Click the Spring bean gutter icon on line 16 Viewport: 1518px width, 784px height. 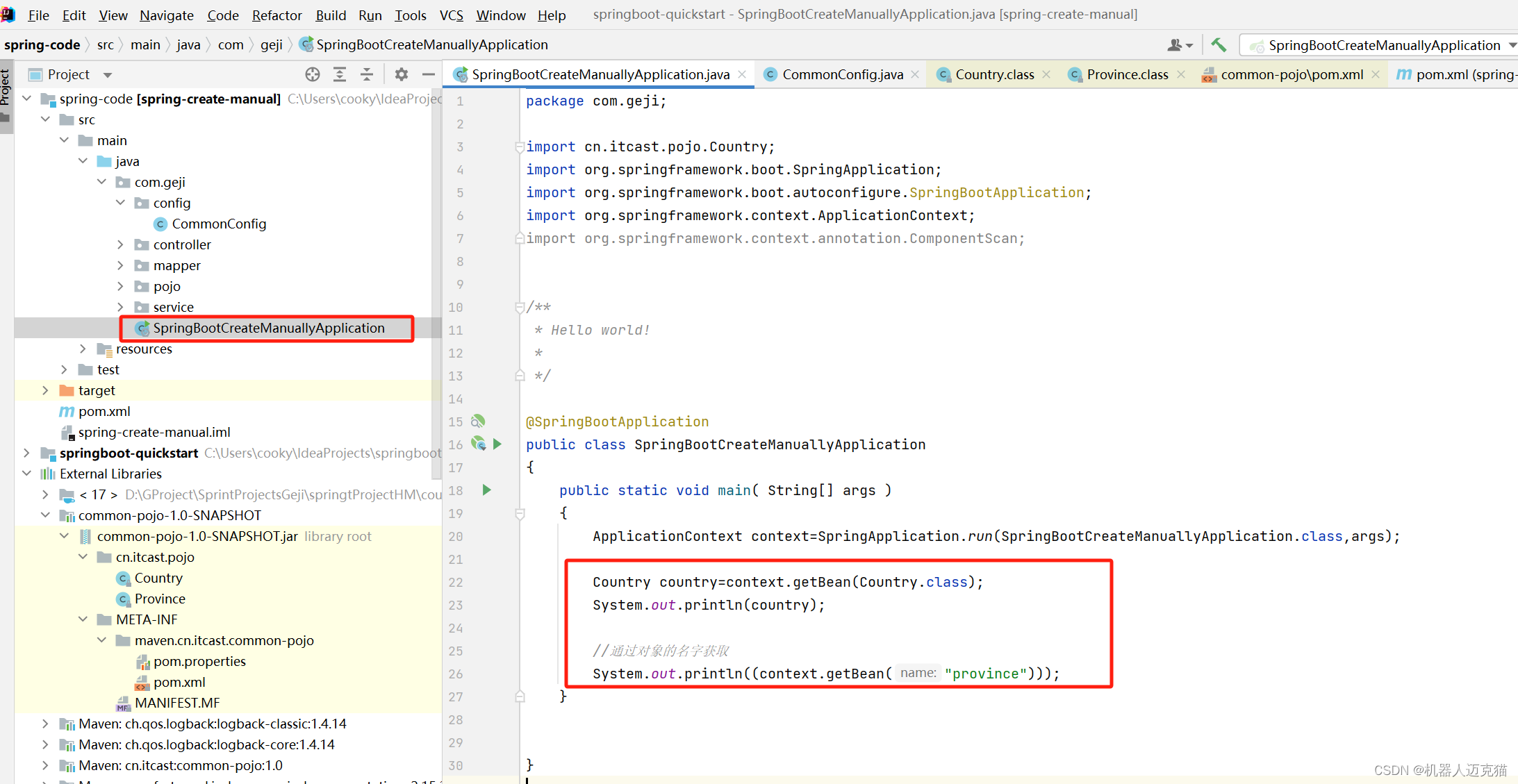[478, 444]
